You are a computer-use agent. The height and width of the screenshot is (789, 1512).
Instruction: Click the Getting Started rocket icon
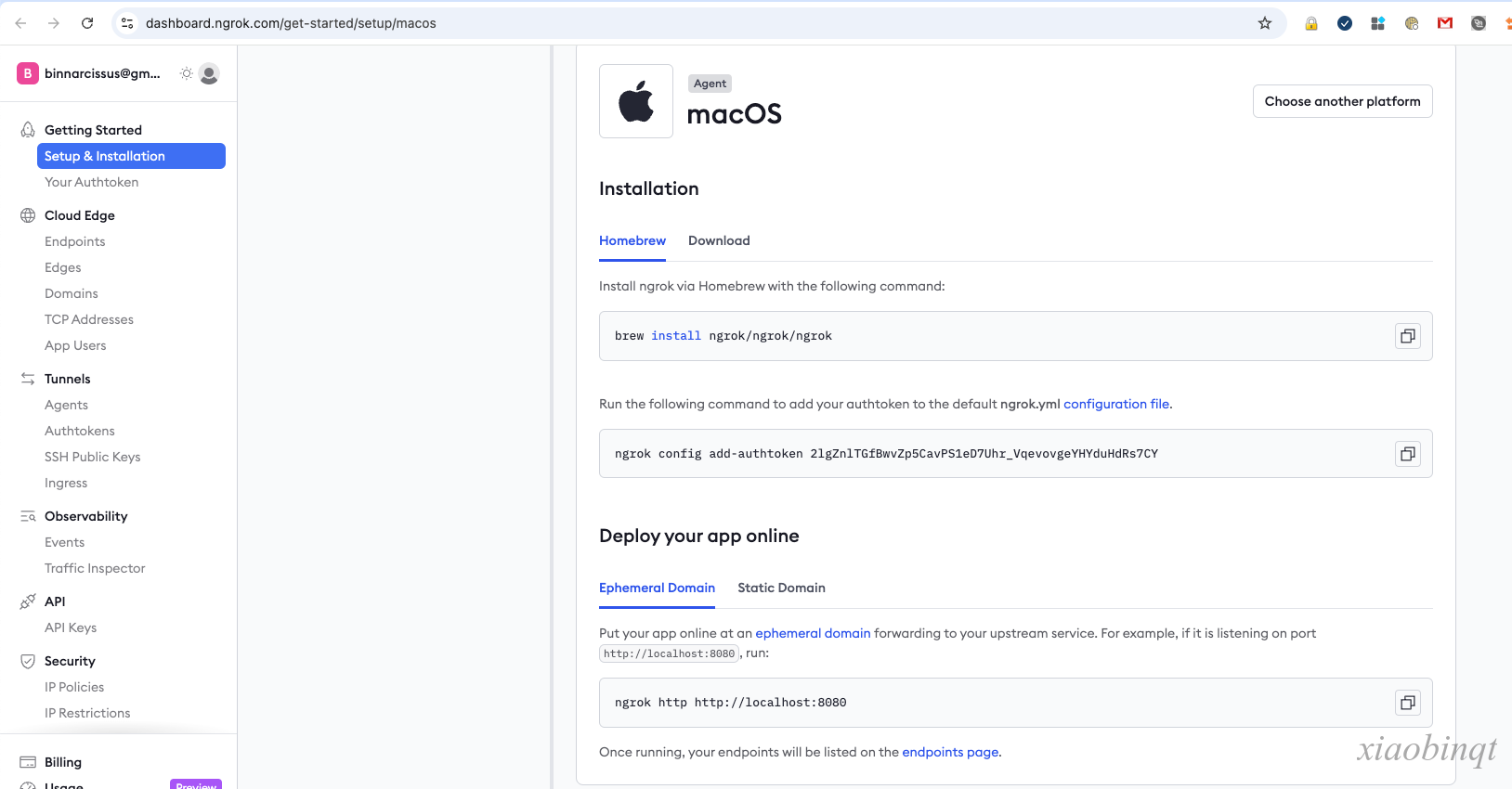pos(28,130)
